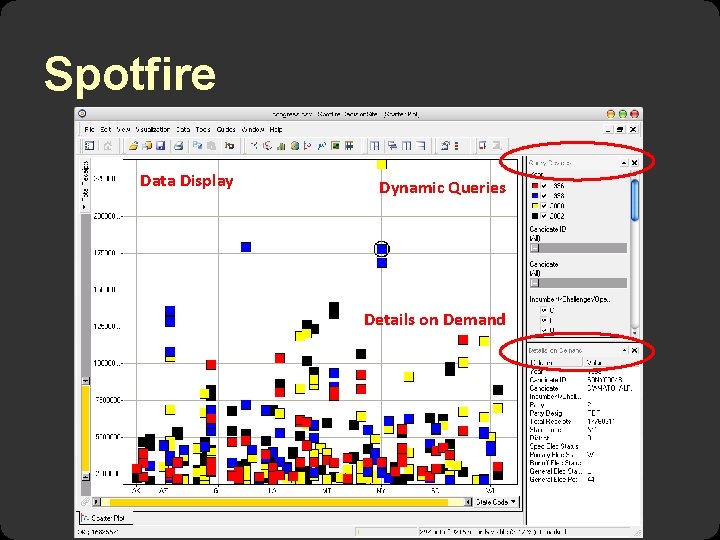Click the Candidate range slider bar
The image size is (720, 540).
click(578, 283)
